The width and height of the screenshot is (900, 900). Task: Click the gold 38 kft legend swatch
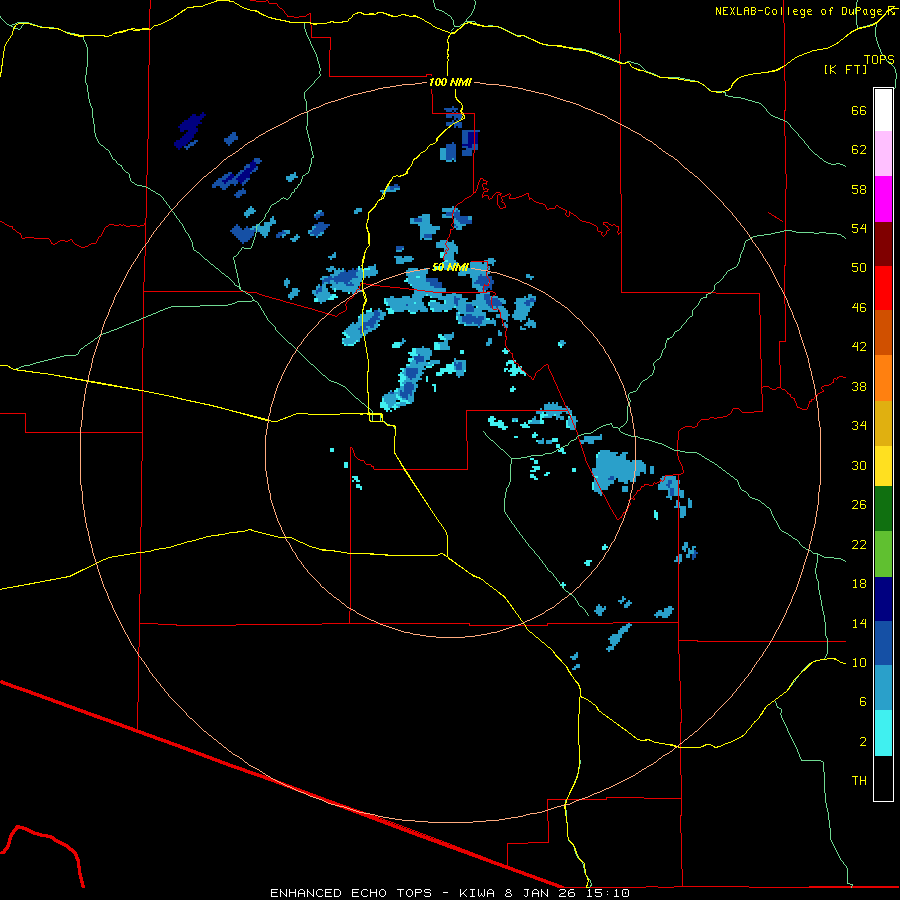click(x=883, y=423)
